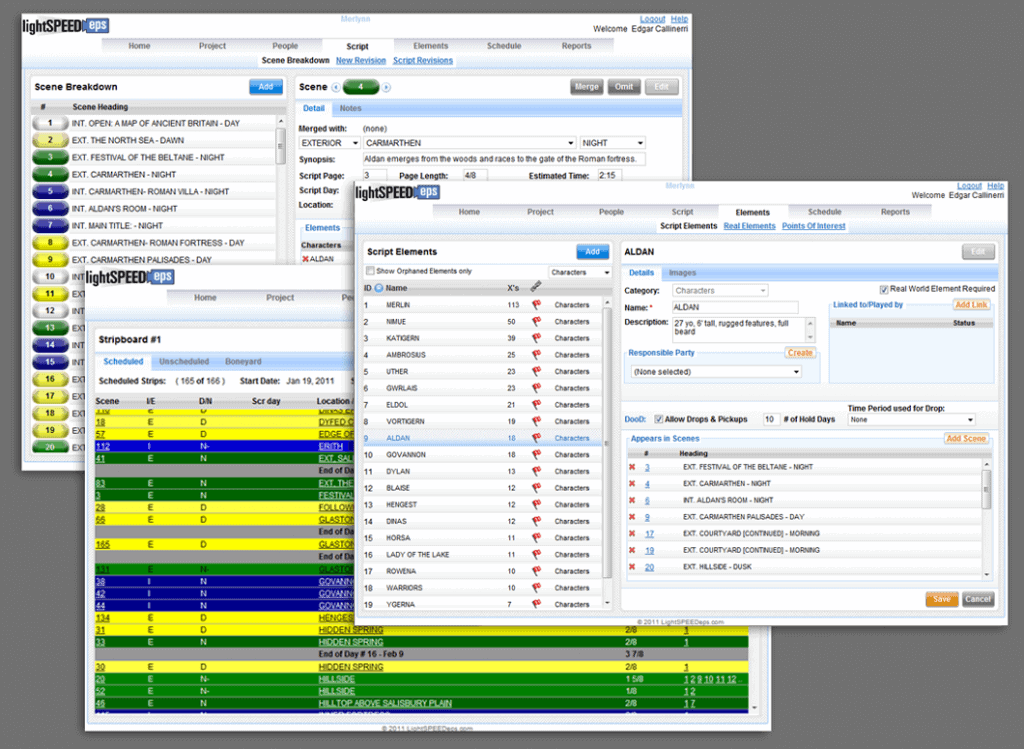Switch to the Images tab on ALDAN panel

(683, 272)
